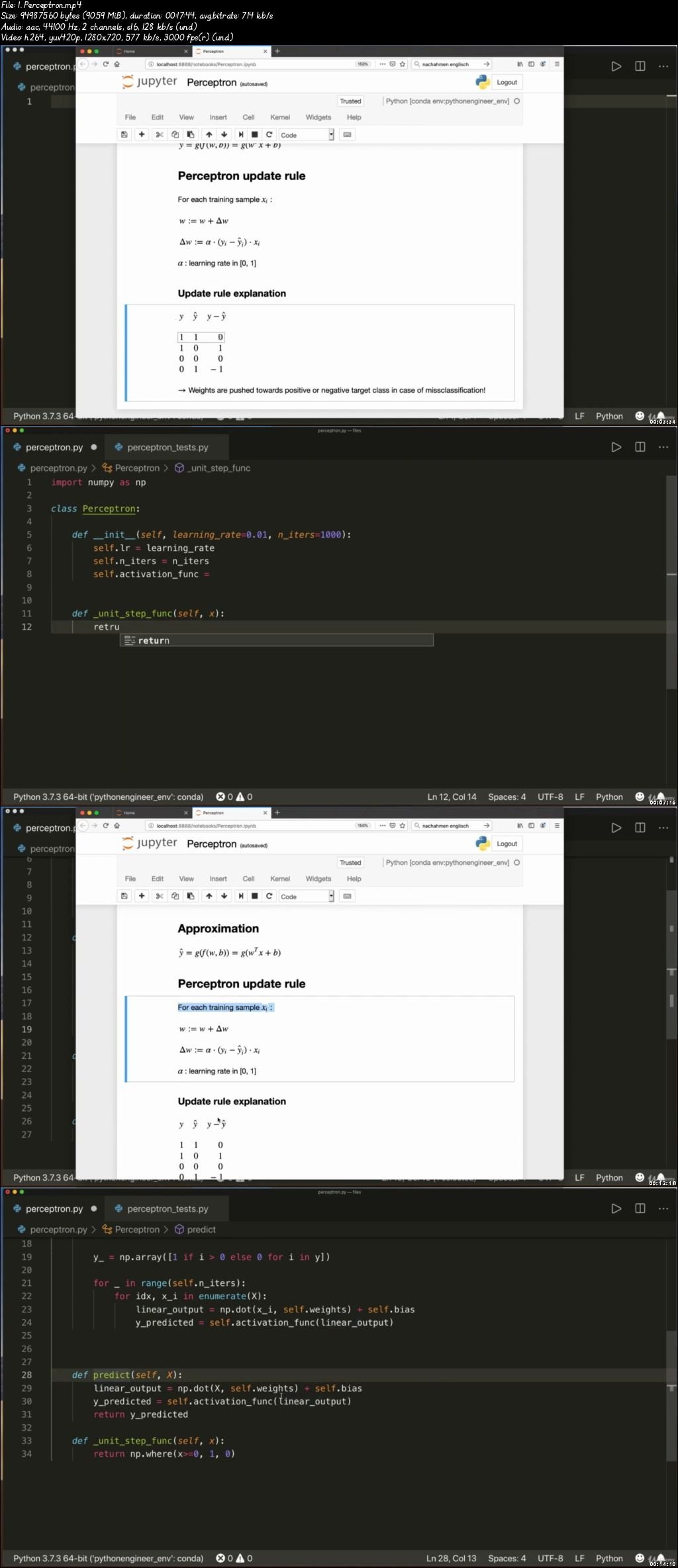In 00:03:34 frame, select 'Weights are pushed' cell
The height and width of the screenshot is (1568, 678).
pyautogui.click(x=320, y=353)
